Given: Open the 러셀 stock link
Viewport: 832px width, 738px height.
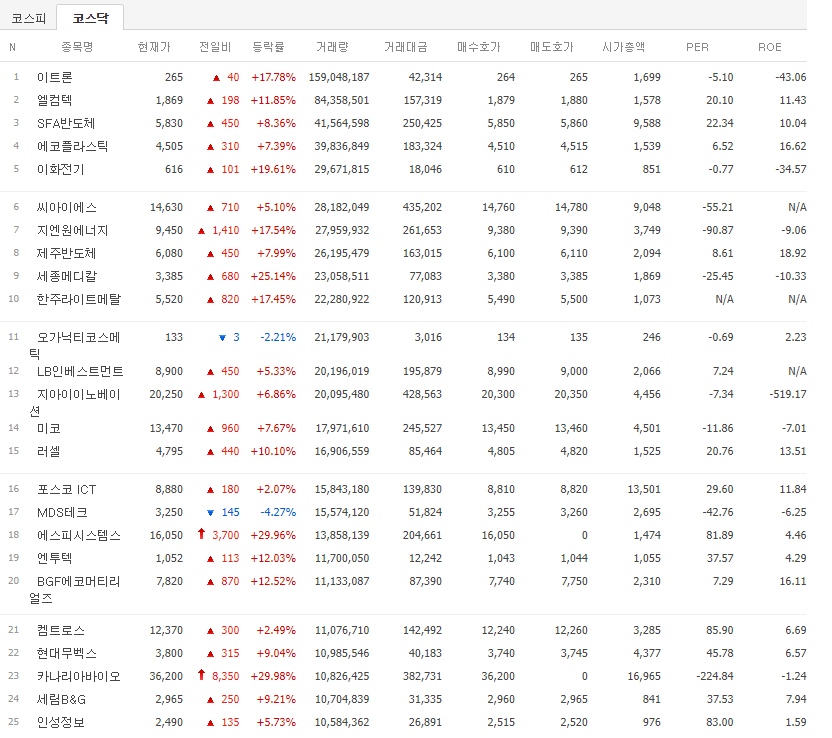Looking at the screenshot, I should tap(48, 451).
